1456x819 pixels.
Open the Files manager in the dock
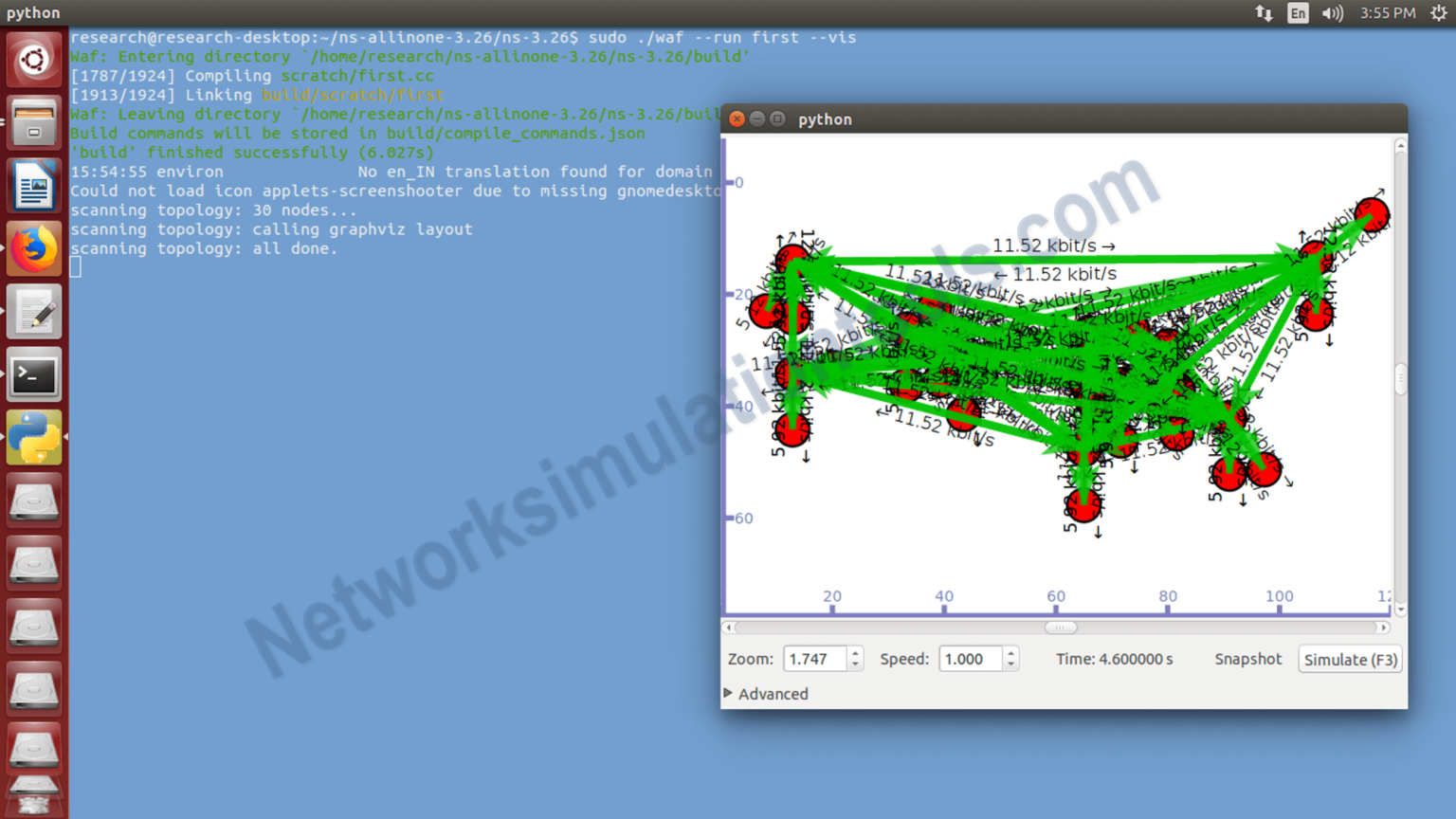click(34, 122)
